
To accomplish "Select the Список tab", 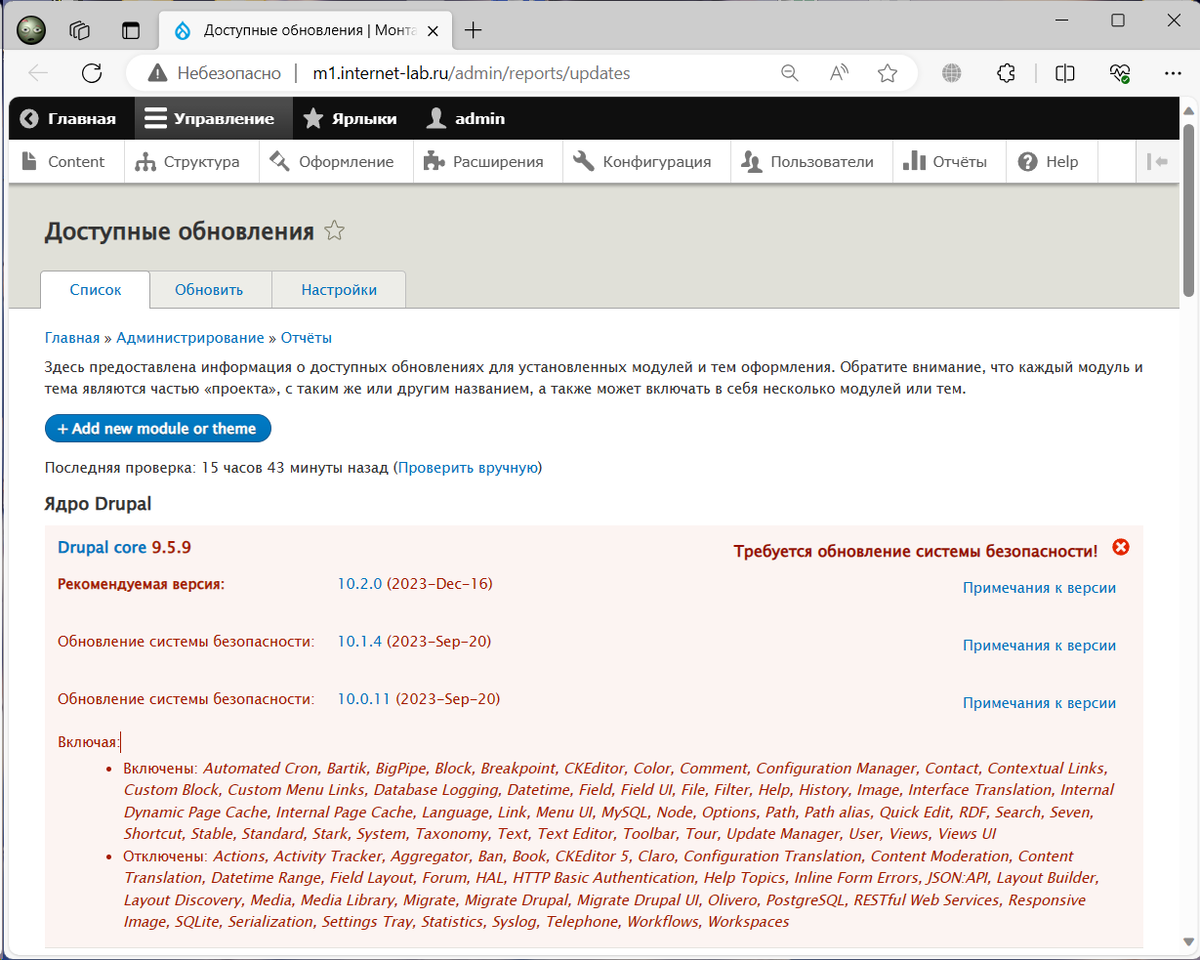I will [x=95, y=290].
